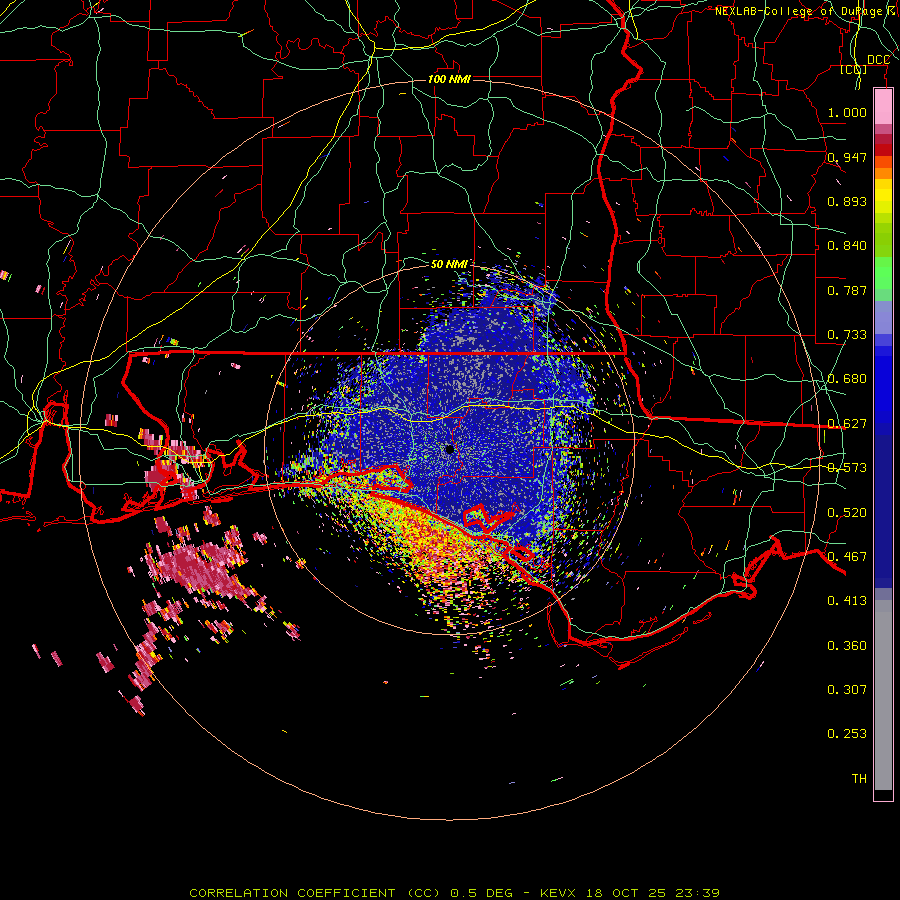Click the "50 NMI" range ring label
The image size is (900, 900).
(449, 264)
